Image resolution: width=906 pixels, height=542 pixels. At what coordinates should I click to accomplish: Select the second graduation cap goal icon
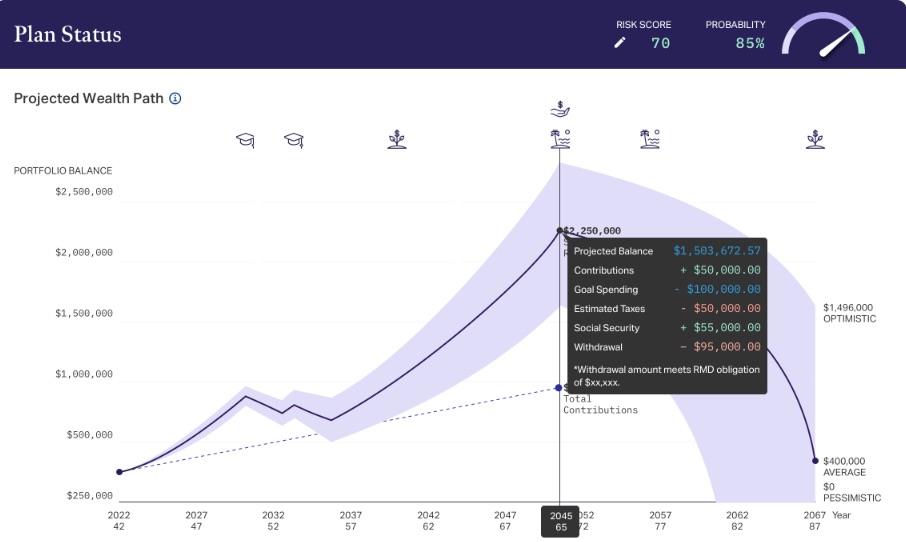point(293,140)
